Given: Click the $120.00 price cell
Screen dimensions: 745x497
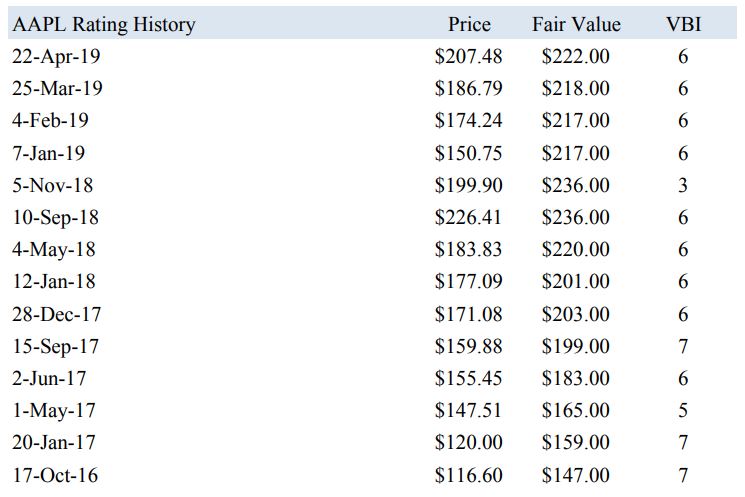Looking at the screenshot, I should point(469,442).
